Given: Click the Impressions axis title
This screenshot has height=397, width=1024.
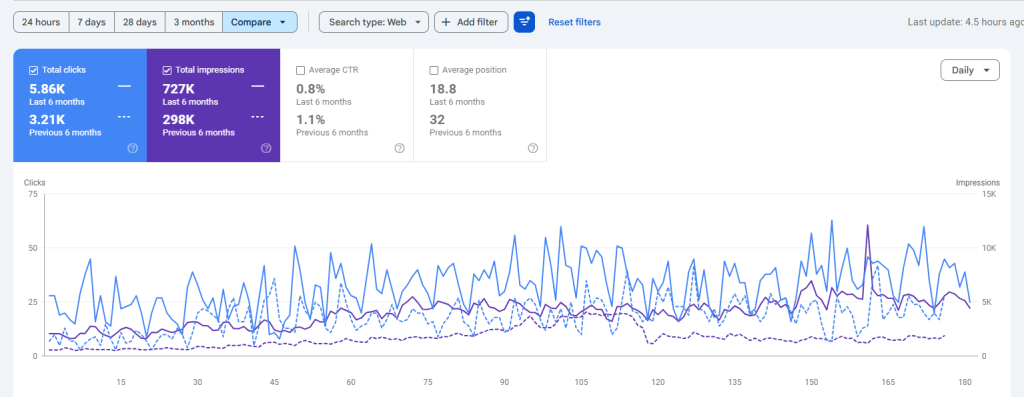Looking at the screenshot, I should pyautogui.click(x=978, y=183).
